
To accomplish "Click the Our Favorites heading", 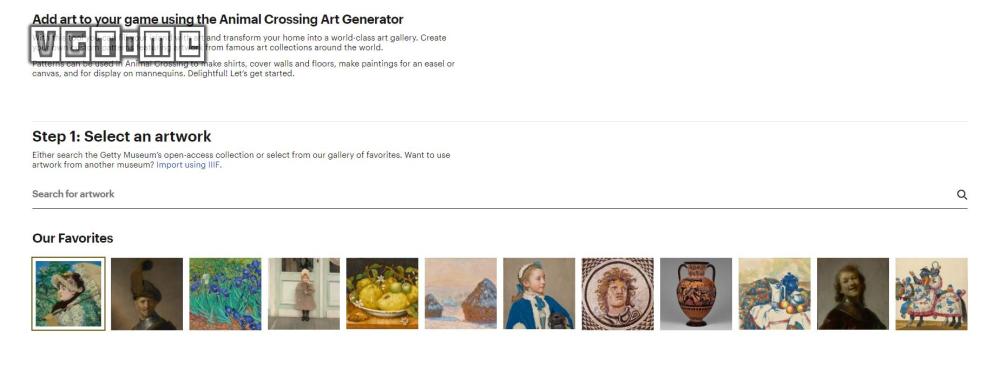I will pos(73,238).
